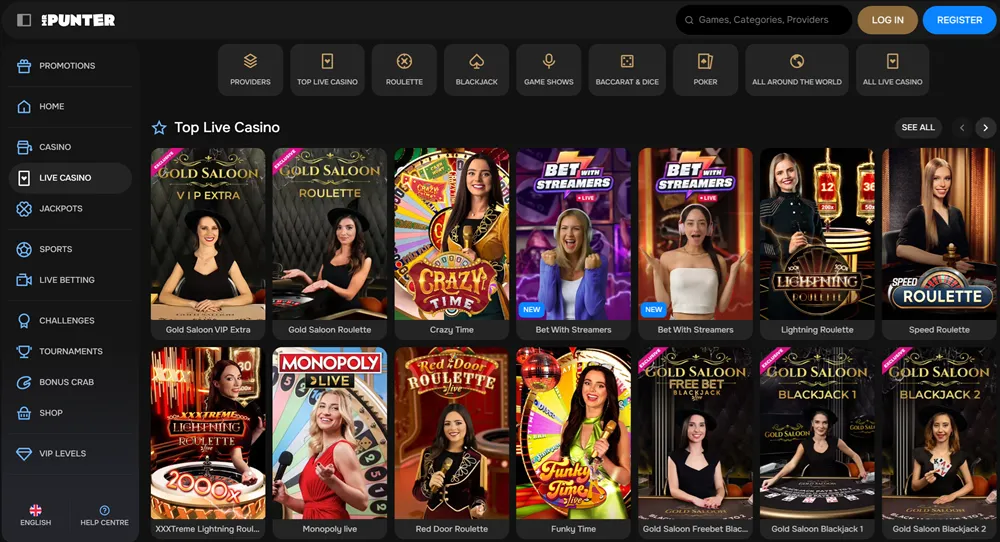This screenshot has width=1000, height=542.
Task: Click the star icon beside Top Live Casino
Action: 159,128
